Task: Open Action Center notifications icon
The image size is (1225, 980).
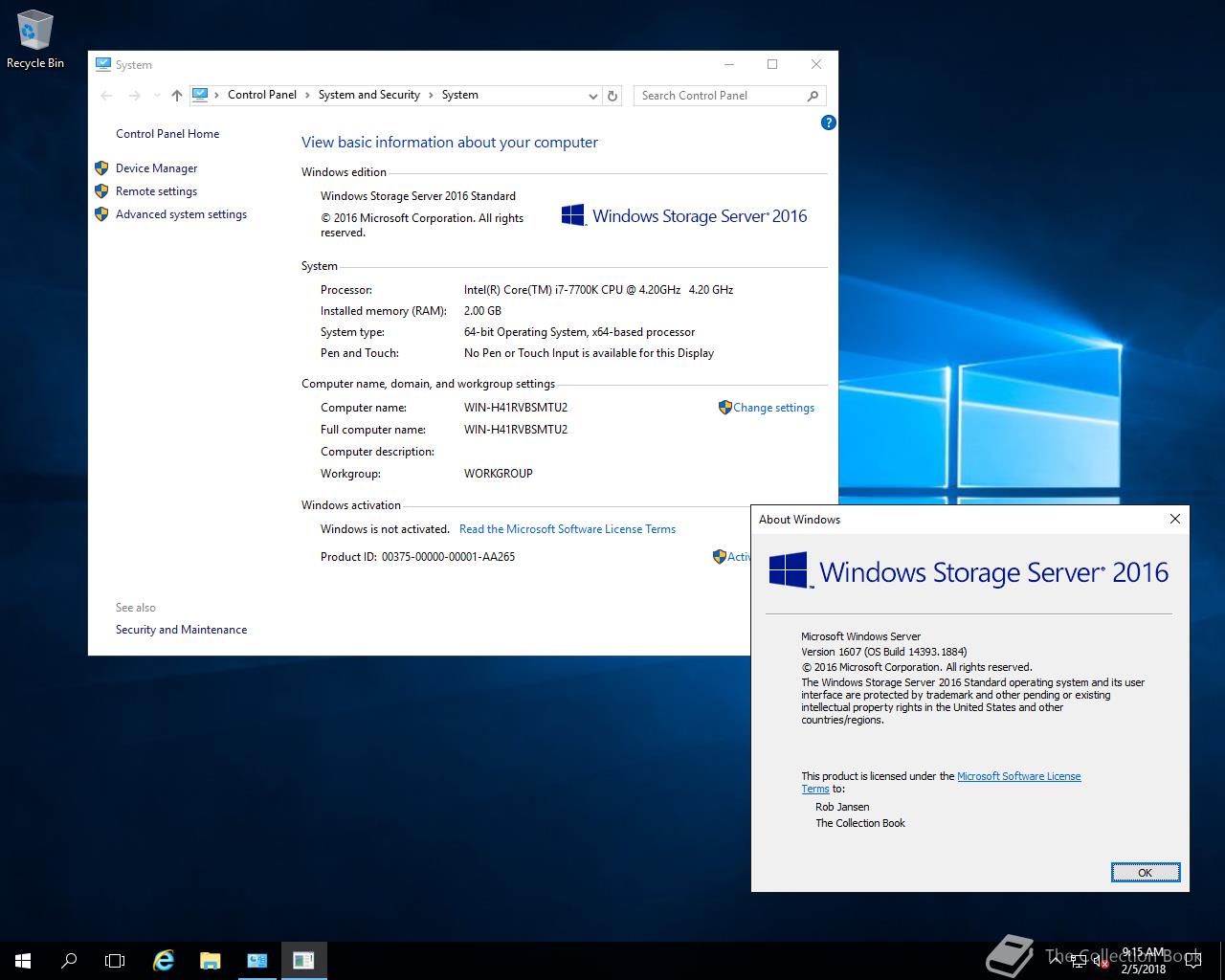Action: 1192,961
